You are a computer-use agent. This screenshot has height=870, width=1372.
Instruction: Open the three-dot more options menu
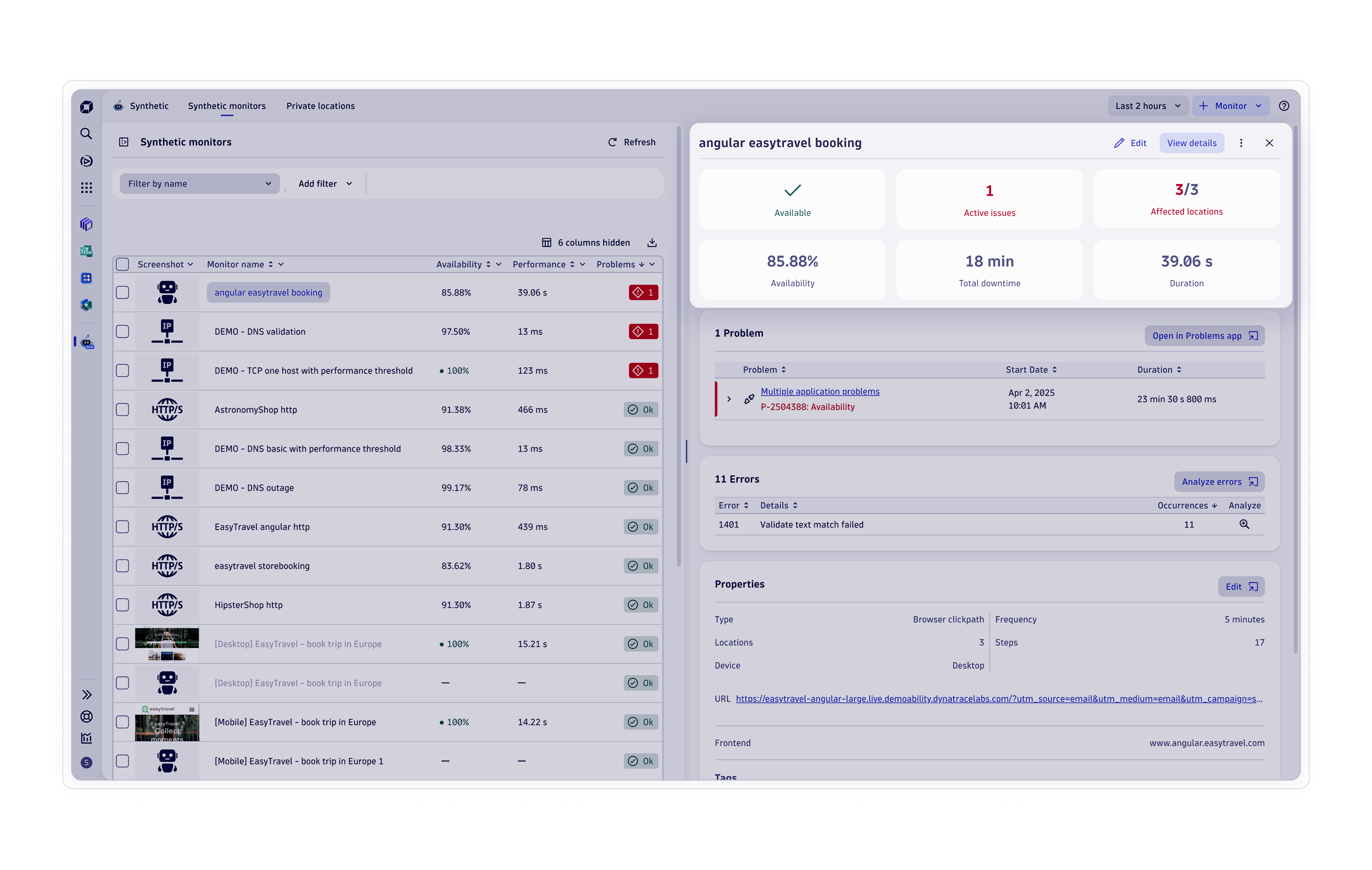tap(1241, 143)
